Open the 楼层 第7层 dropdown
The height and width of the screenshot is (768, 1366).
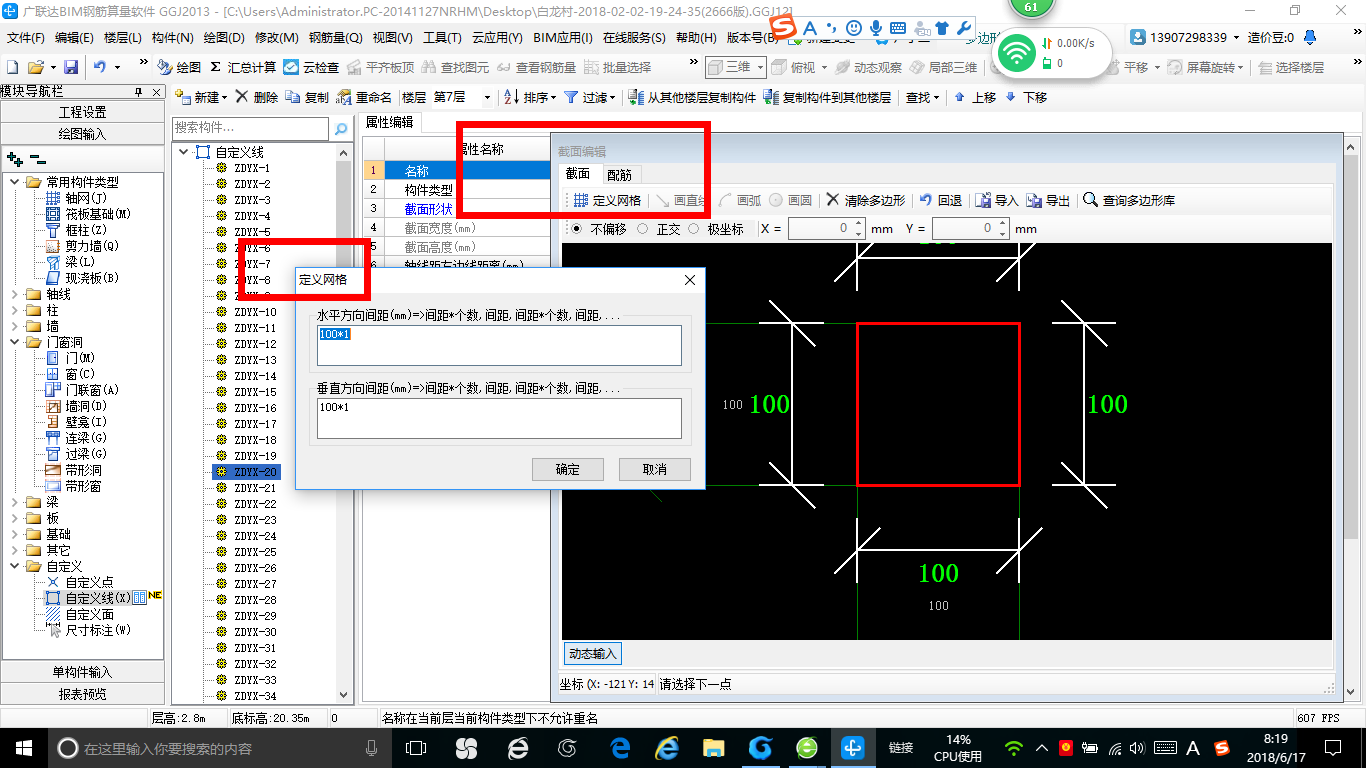(x=487, y=97)
